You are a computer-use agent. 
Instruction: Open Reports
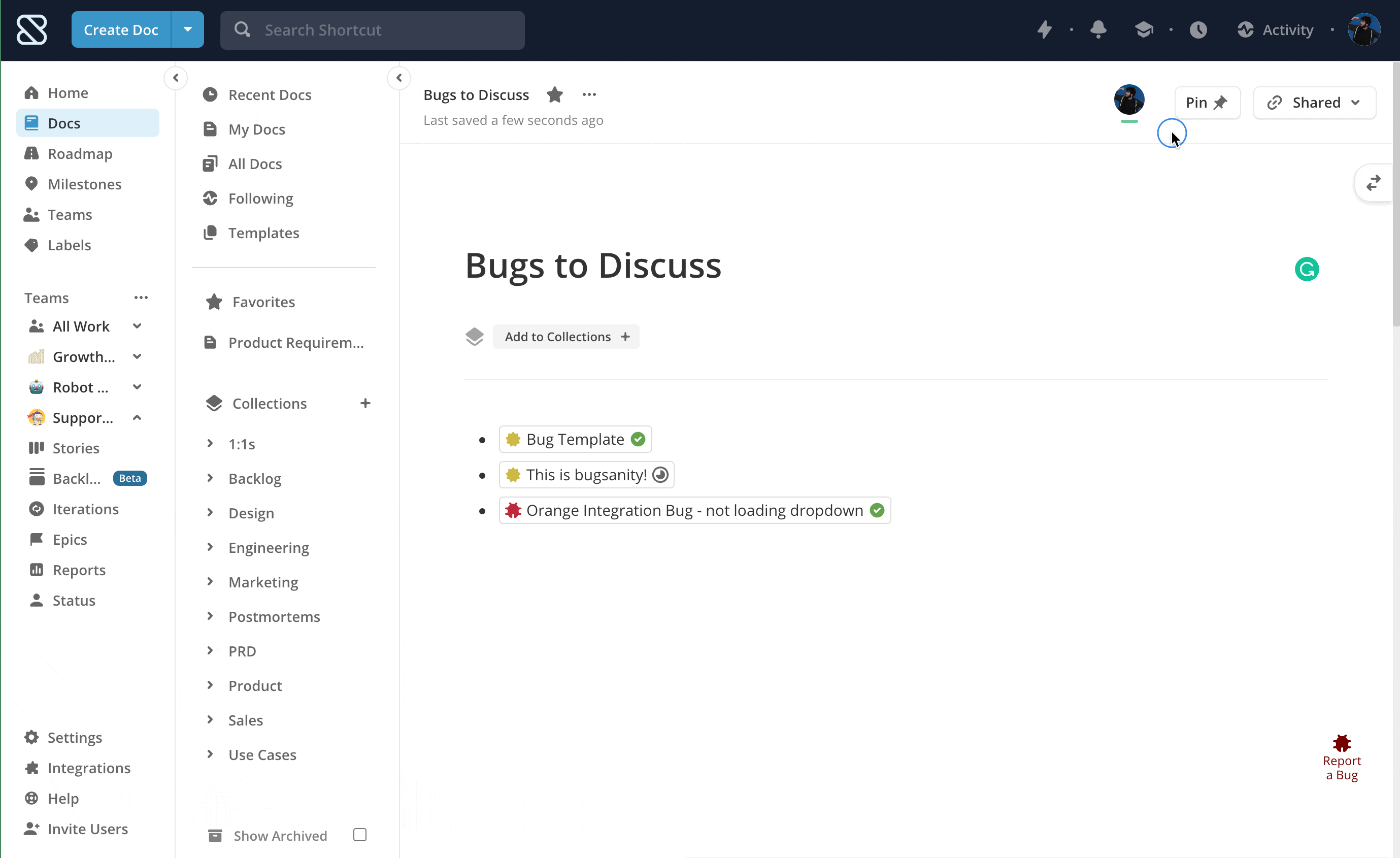pyautogui.click(x=88, y=570)
